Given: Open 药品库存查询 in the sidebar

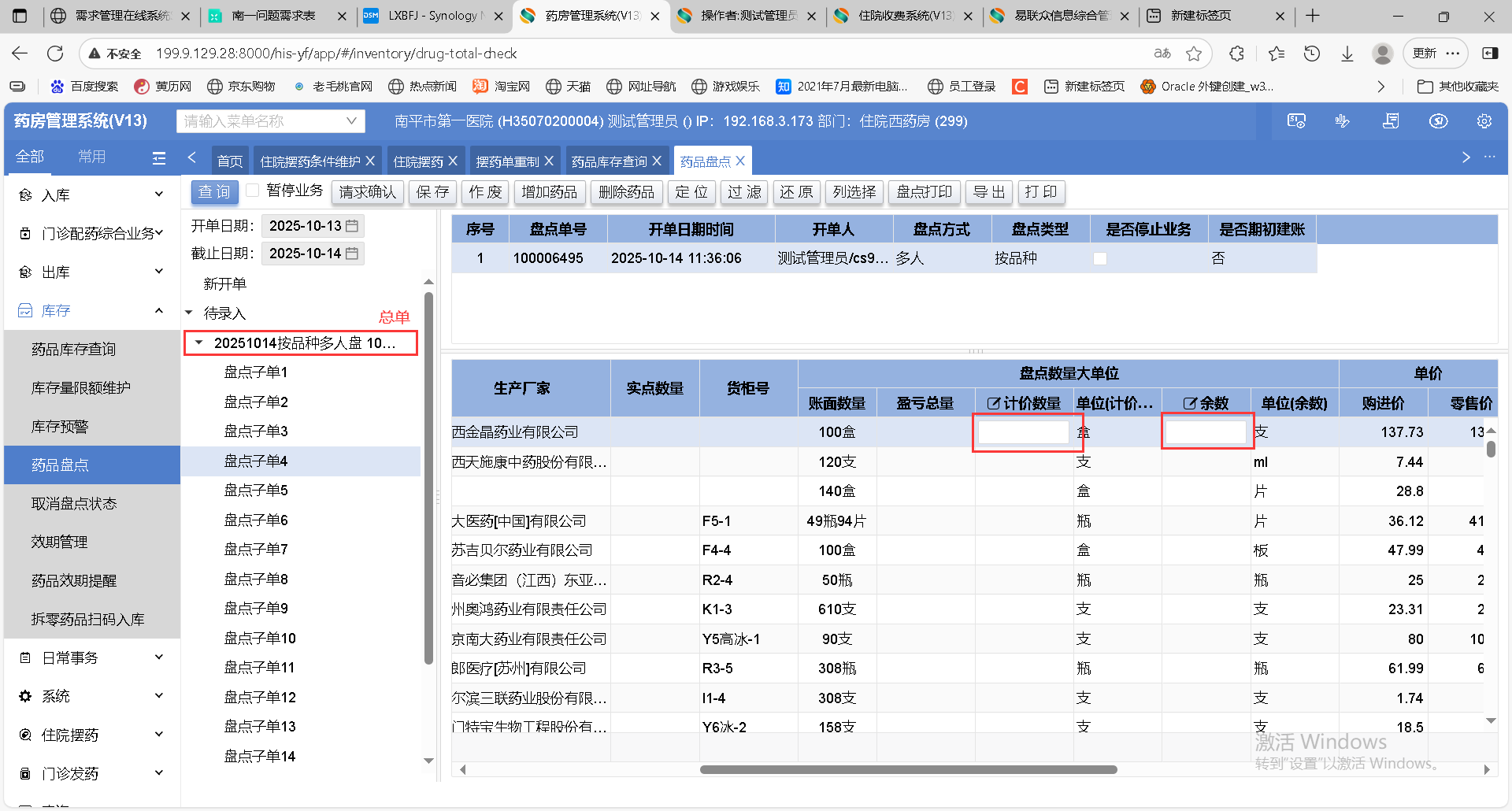Looking at the screenshot, I should (x=92, y=349).
